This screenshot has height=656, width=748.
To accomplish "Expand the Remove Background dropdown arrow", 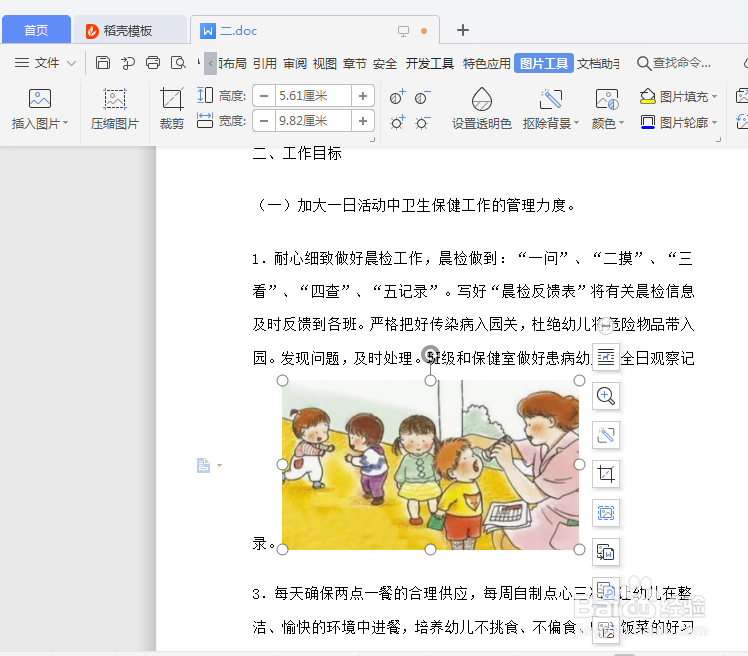I will pos(576,123).
